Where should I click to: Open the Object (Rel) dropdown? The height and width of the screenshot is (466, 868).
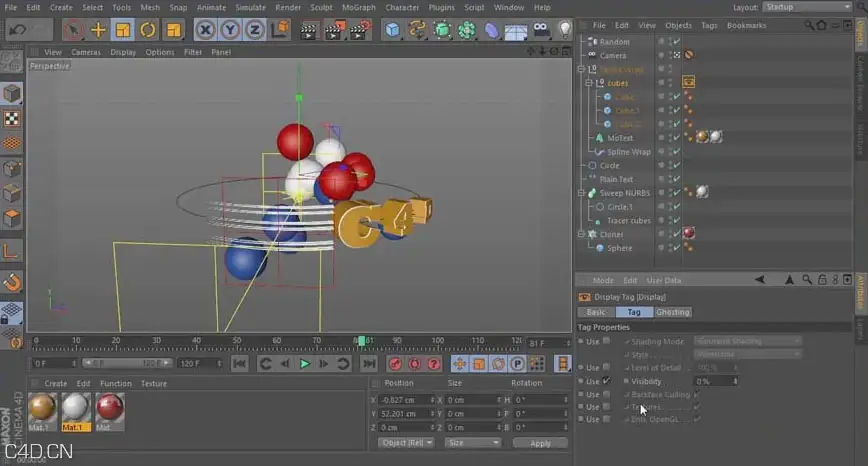(x=406, y=443)
